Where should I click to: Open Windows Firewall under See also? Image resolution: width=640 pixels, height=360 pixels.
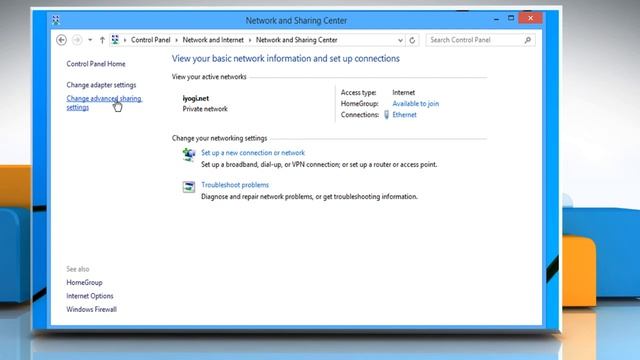[x=91, y=309]
